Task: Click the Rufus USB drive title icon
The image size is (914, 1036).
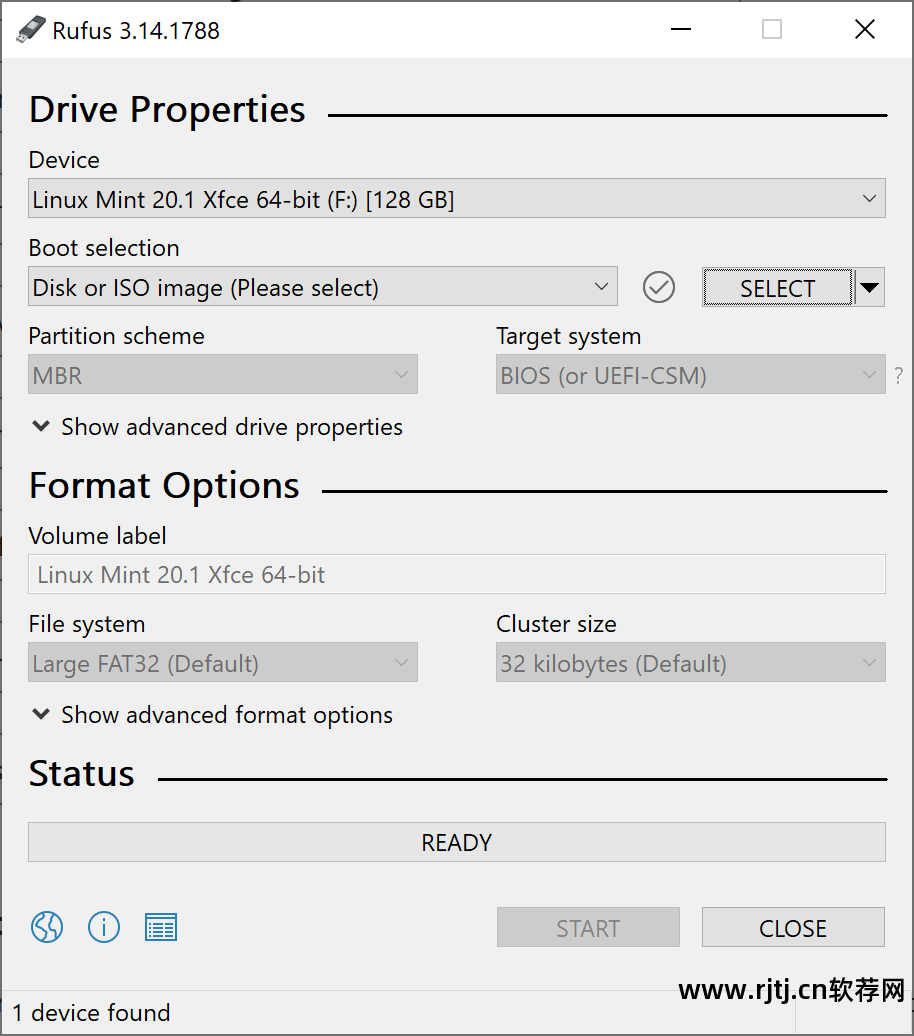Action: (x=30, y=30)
